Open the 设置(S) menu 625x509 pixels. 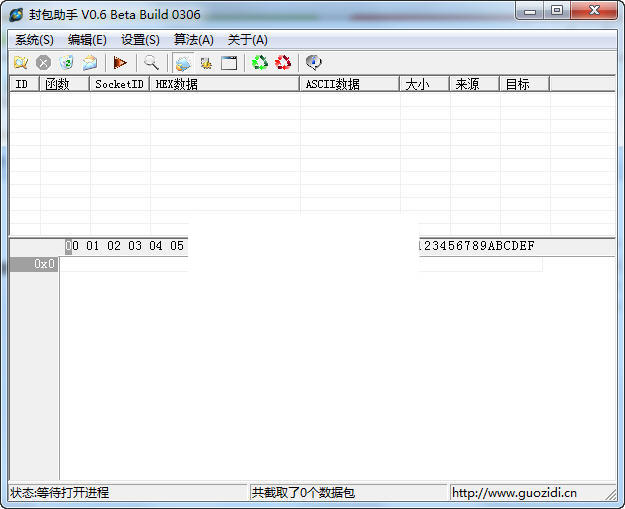(140, 40)
